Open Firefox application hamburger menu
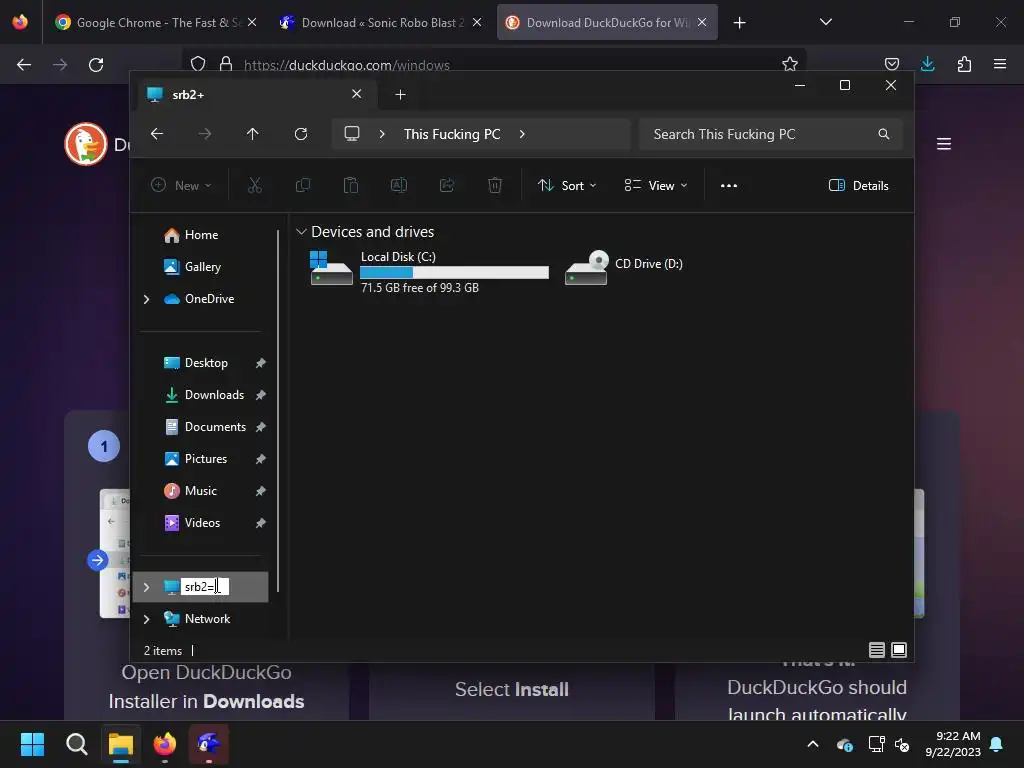 coord(1000,64)
